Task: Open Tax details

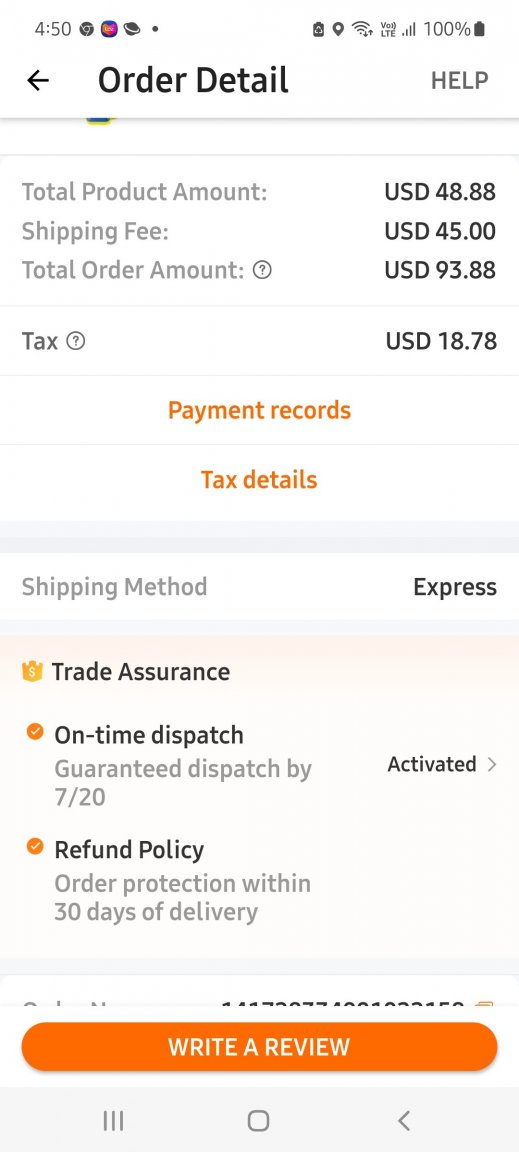Action: click(260, 480)
